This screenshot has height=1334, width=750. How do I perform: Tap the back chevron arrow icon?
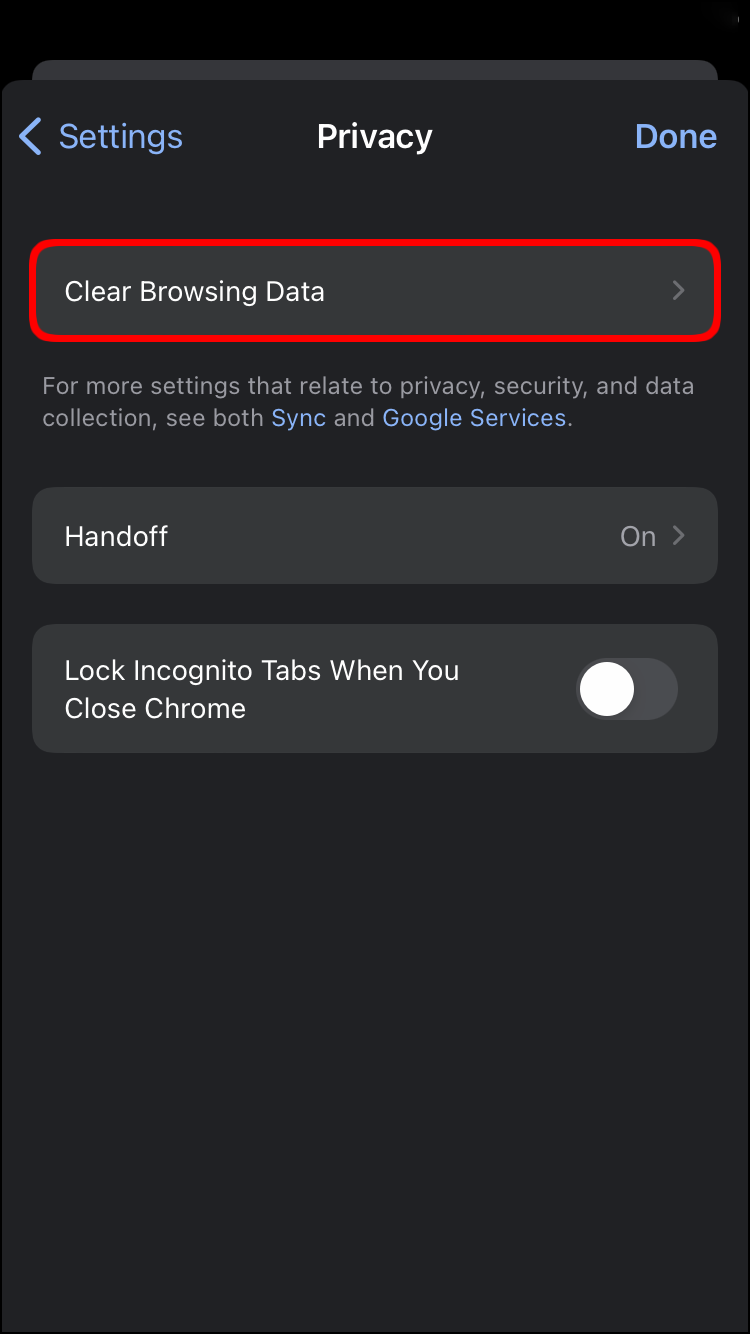point(31,136)
